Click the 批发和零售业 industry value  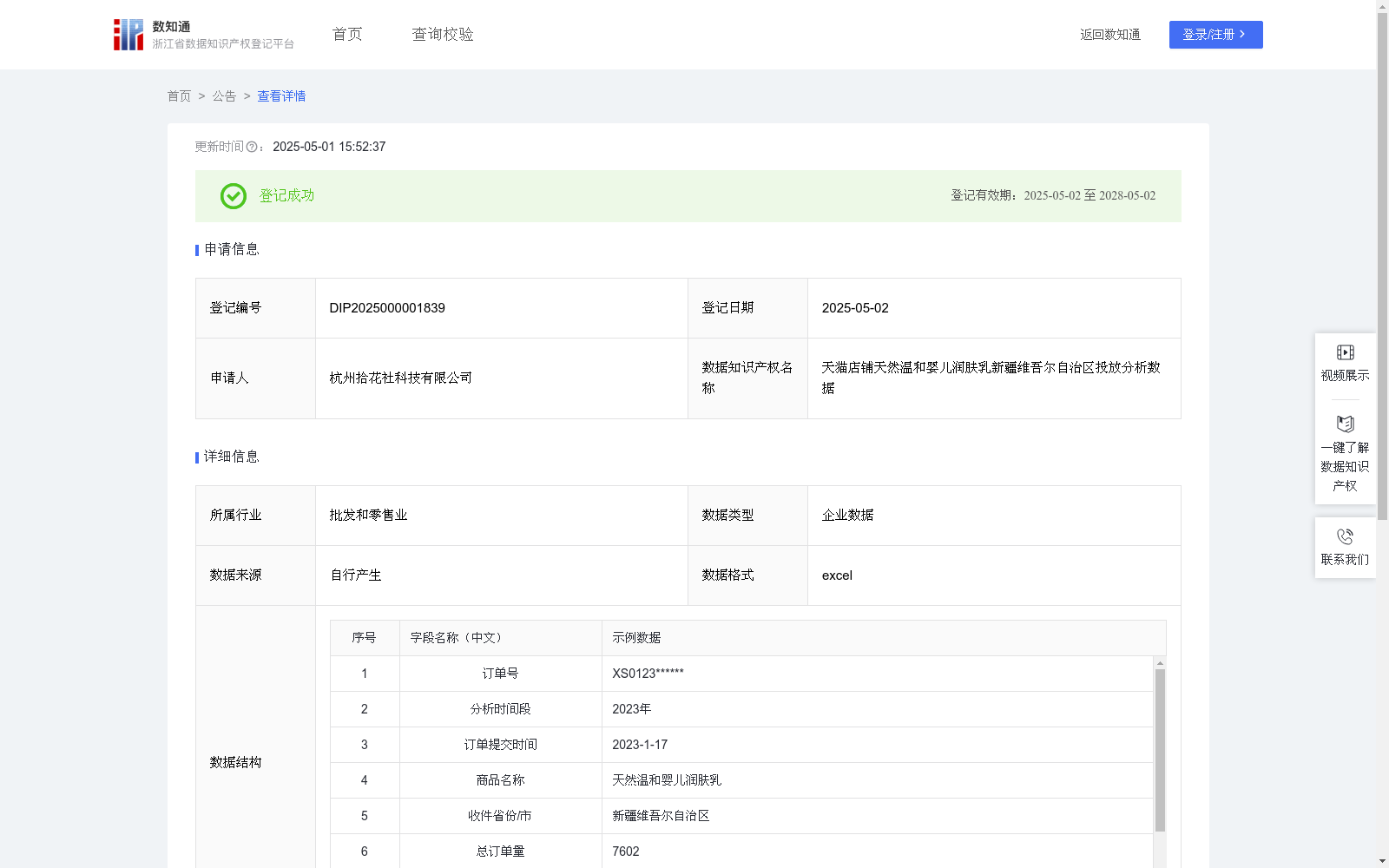tap(368, 516)
